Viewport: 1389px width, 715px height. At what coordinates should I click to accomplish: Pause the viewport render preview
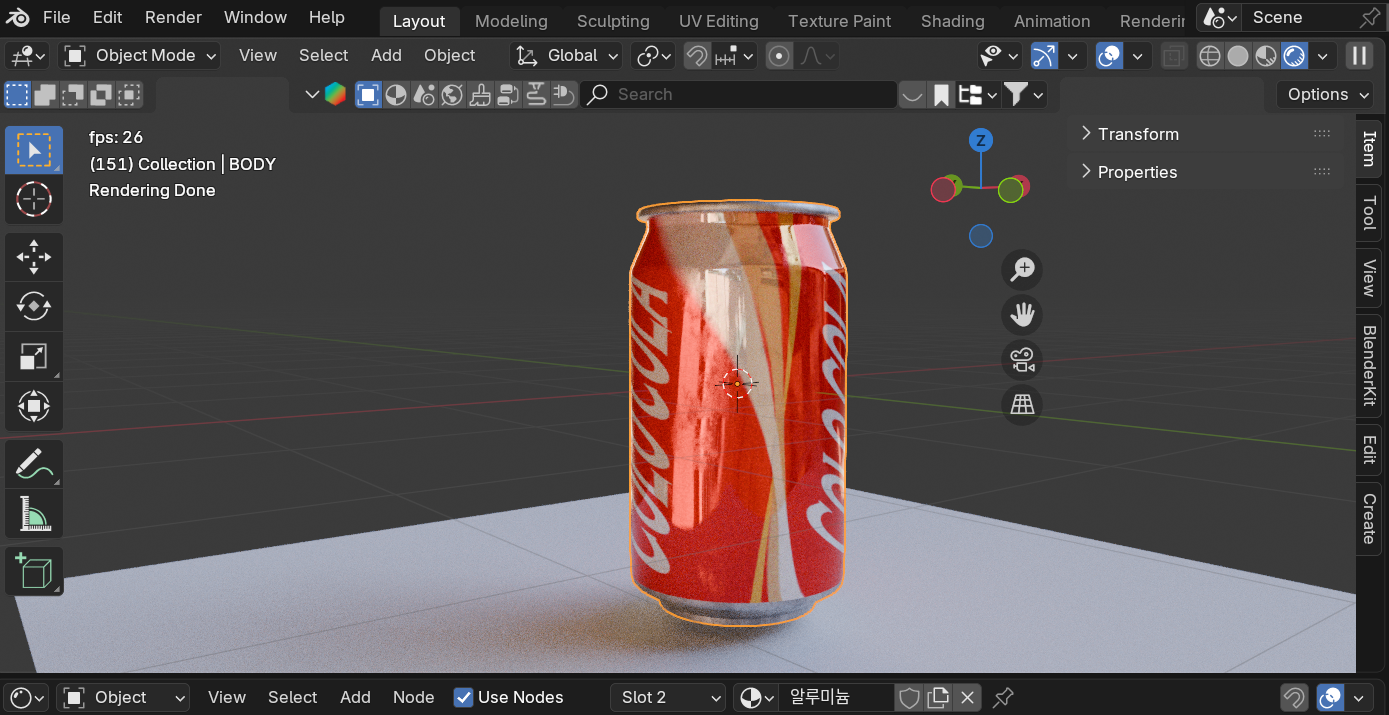click(x=1359, y=56)
